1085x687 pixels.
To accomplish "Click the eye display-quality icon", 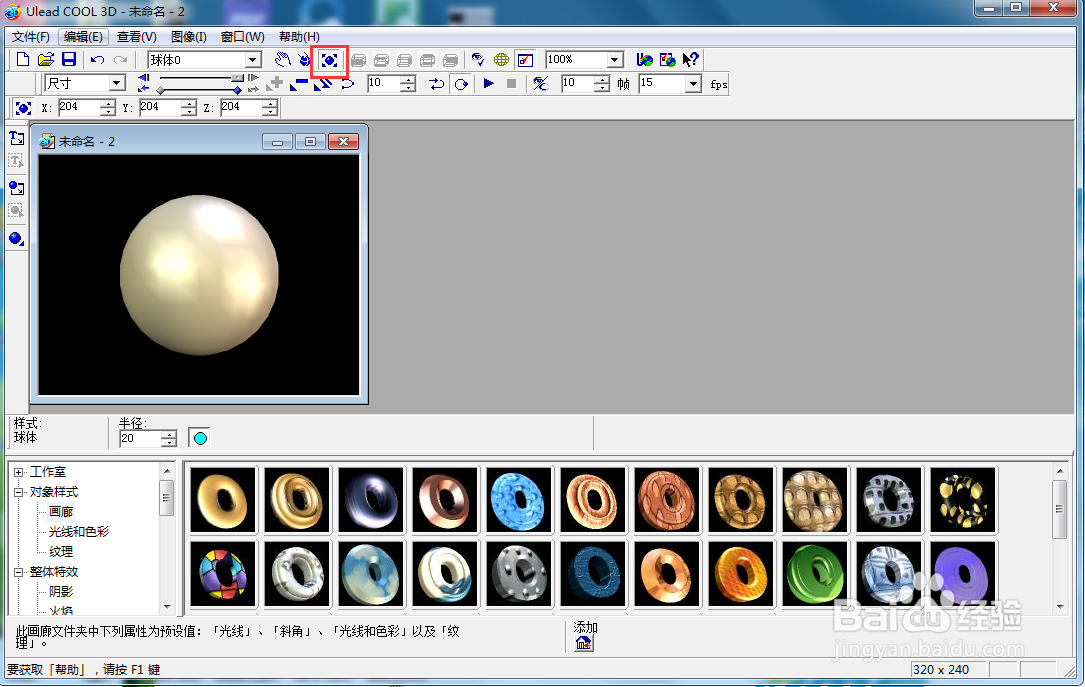I will pyautogui.click(x=477, y=60).
